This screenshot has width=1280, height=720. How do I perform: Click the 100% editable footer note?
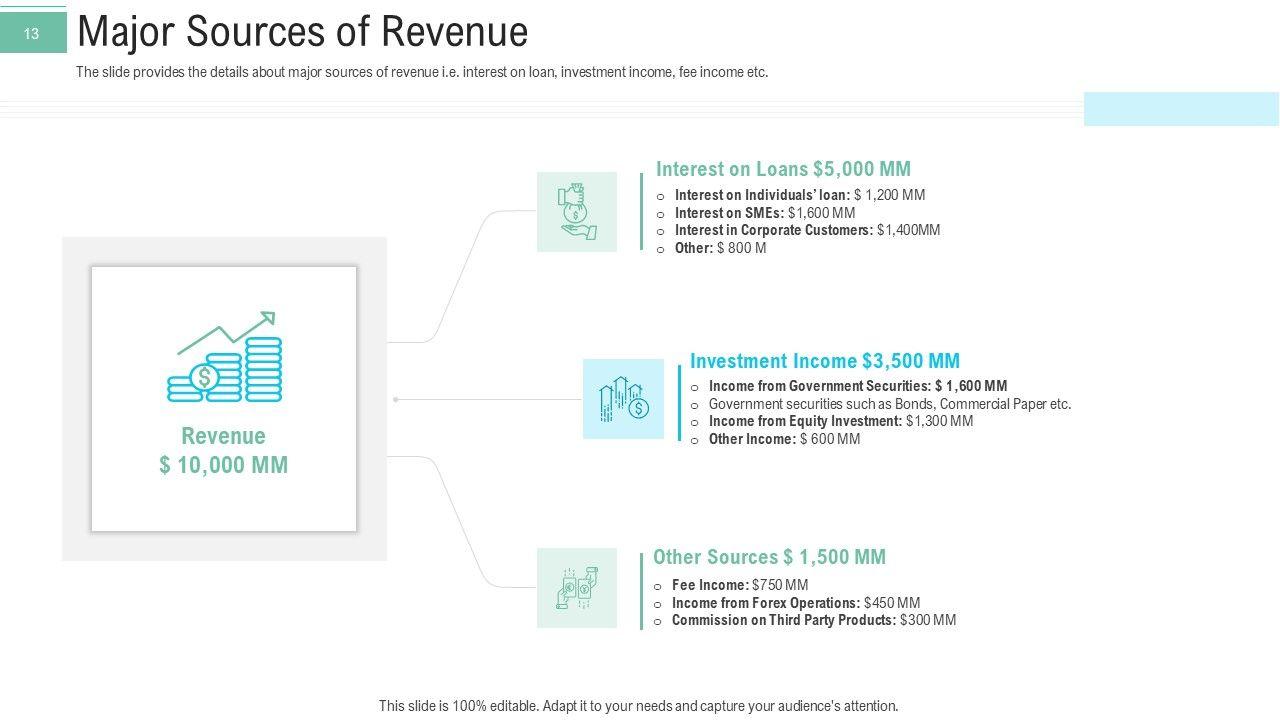pyautogui.click(x=639, y=706)
